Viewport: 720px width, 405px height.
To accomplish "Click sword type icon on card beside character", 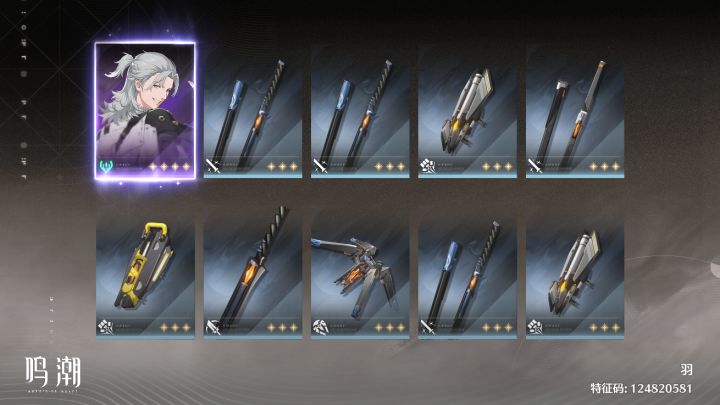I will [x=213, y=166].
